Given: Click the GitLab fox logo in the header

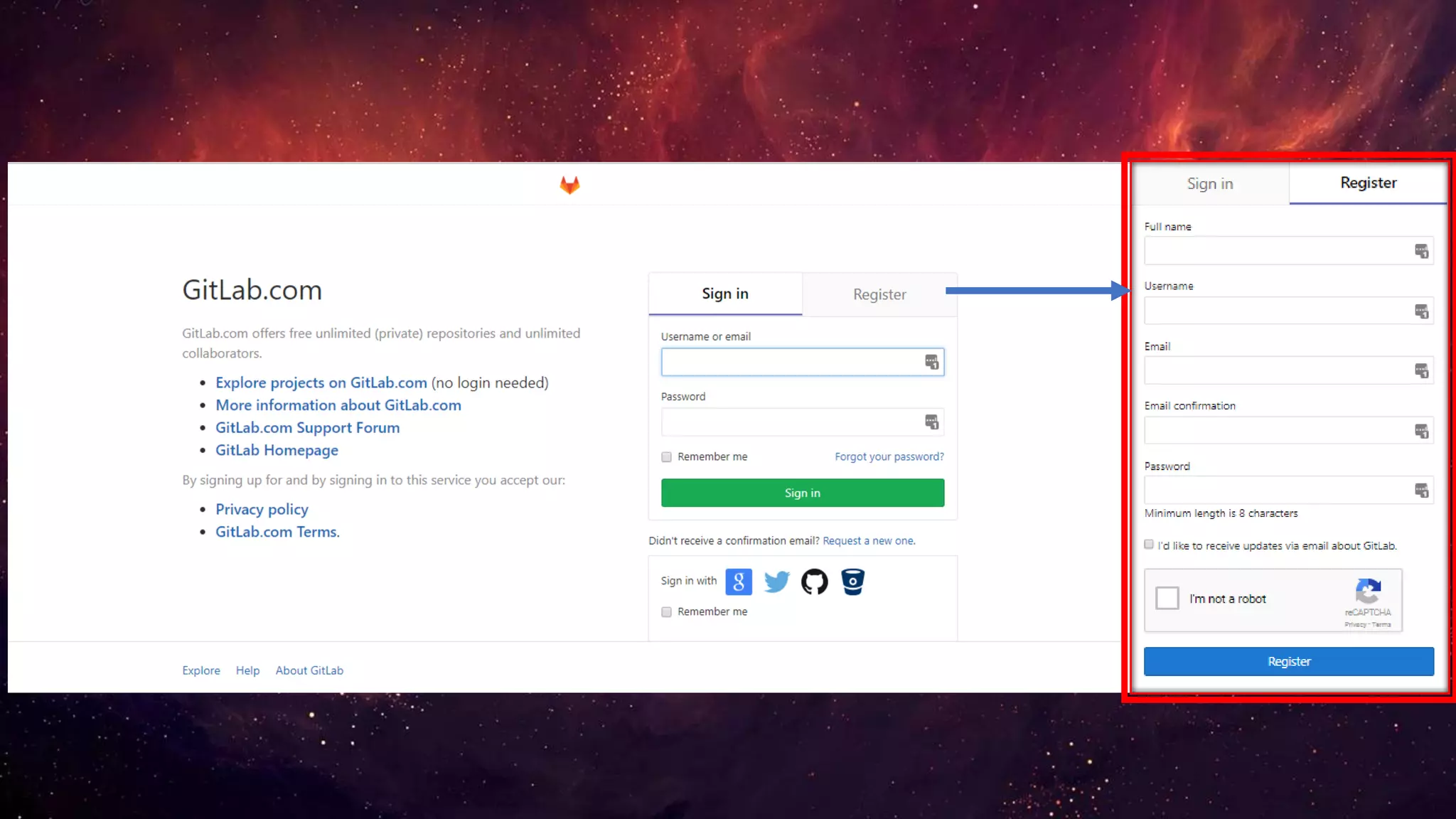Looking at the screenshot, I should pos(569,185).
